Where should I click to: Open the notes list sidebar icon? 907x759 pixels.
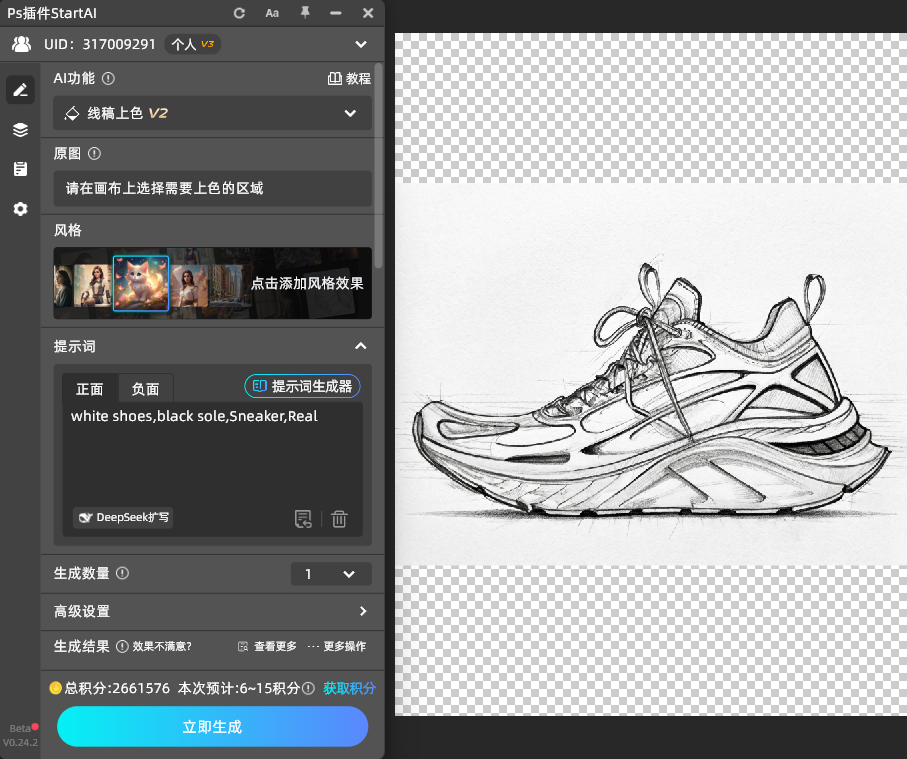20,169
